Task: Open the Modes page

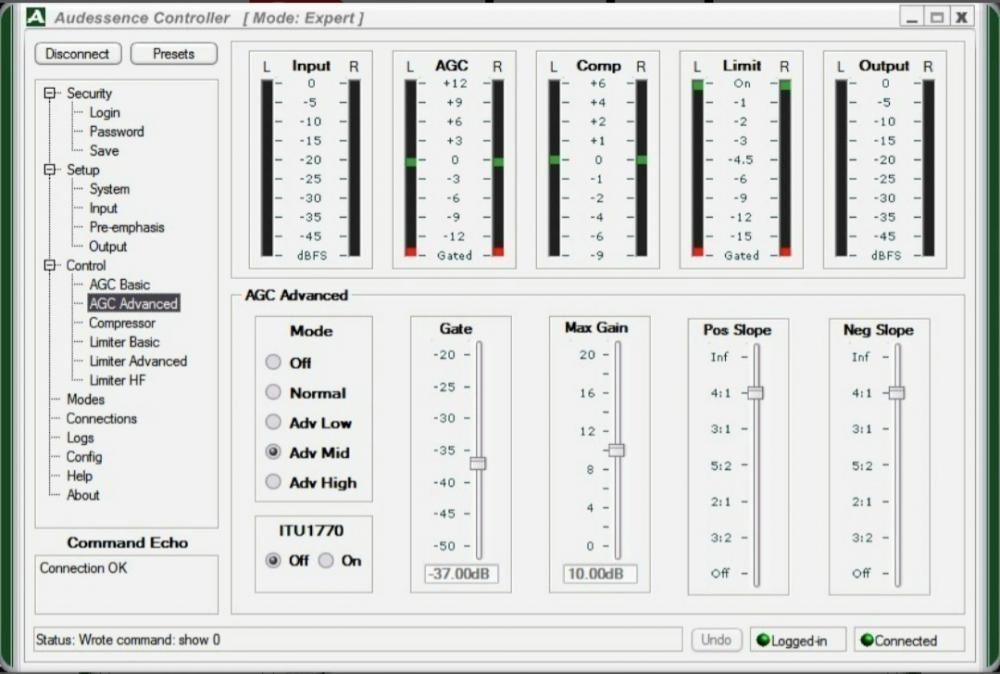Action: [x=85, y=399]
